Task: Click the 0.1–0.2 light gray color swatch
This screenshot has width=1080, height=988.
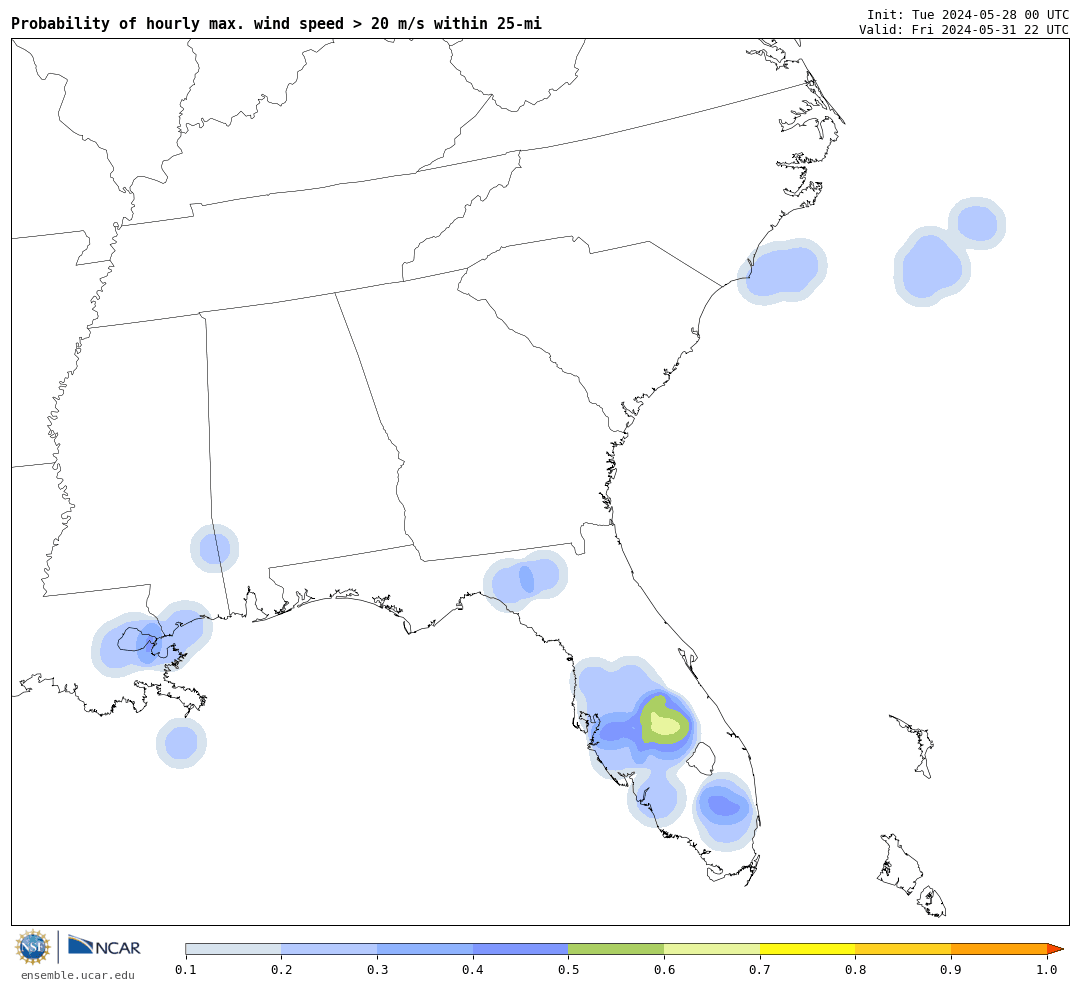Action: (x=233, y=949)
